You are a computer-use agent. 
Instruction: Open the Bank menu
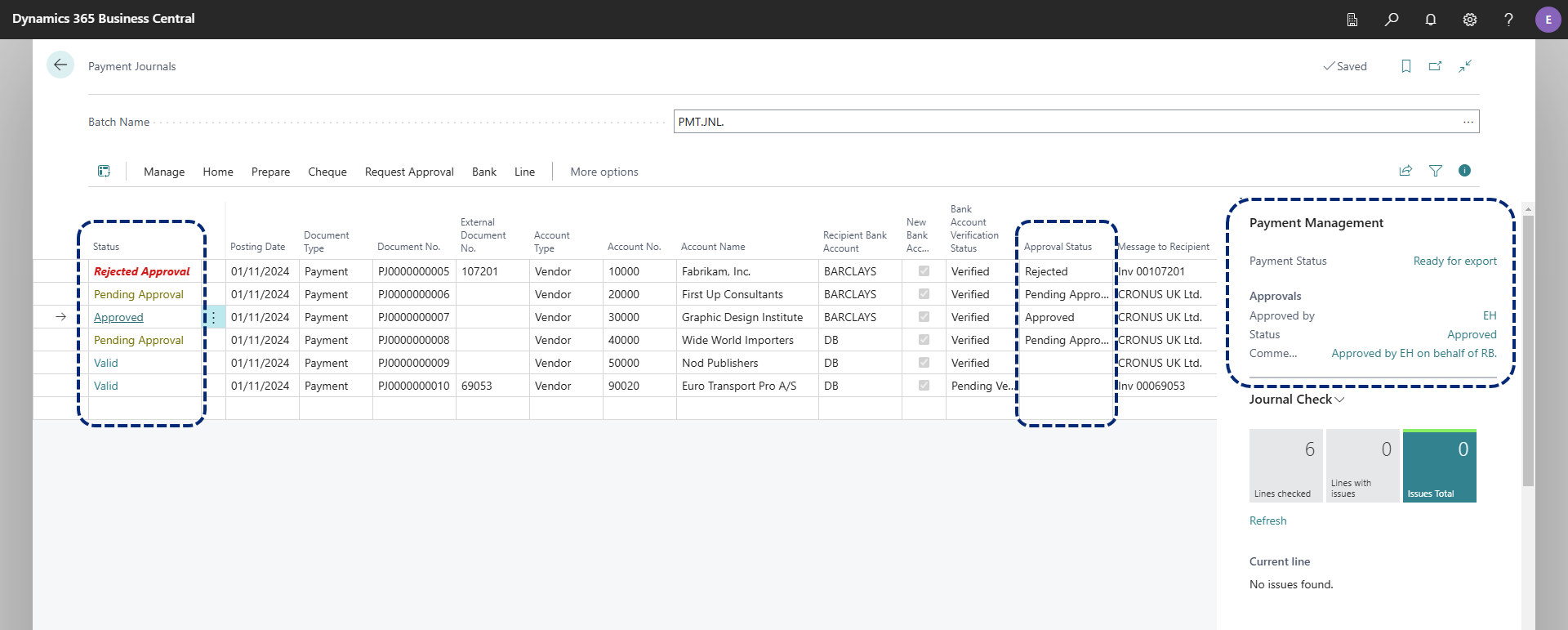click(484, 172)
